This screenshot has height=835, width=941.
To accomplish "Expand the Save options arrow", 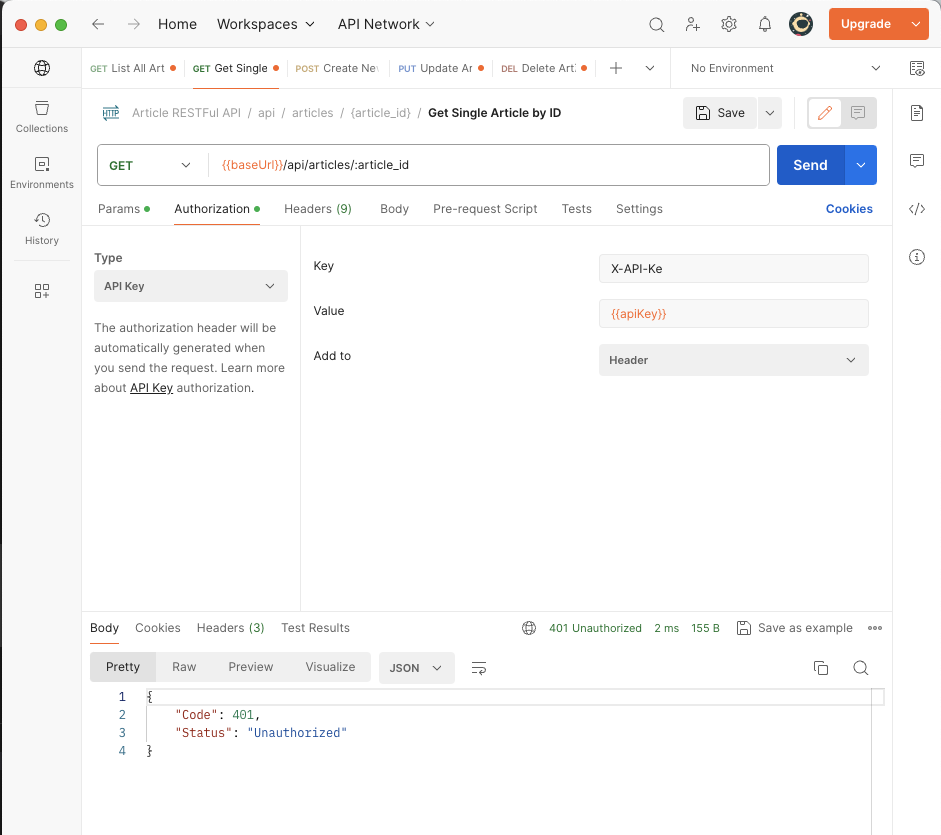I will click(770, 113).
